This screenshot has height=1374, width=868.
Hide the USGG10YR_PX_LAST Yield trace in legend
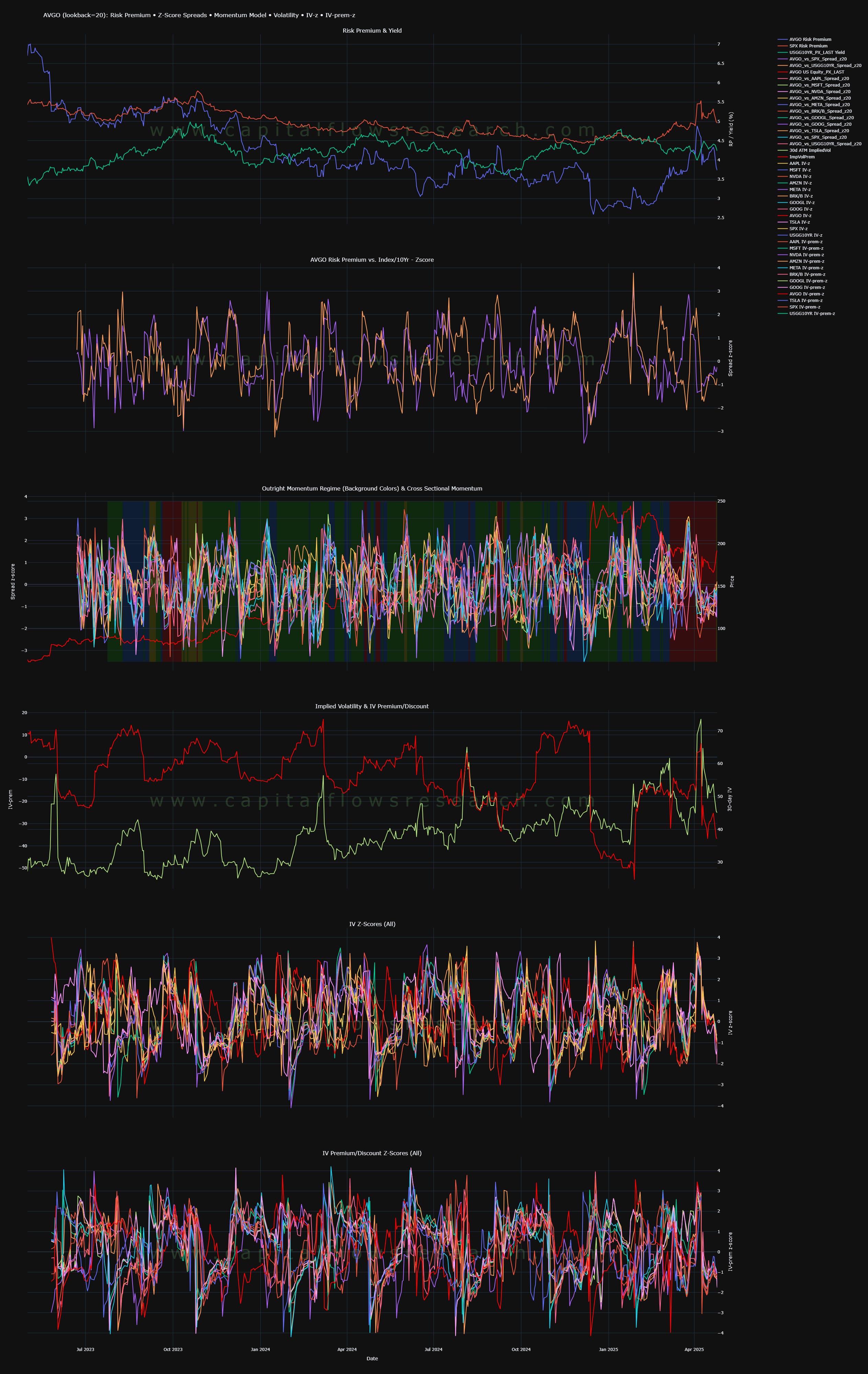(x=811, y=53)
